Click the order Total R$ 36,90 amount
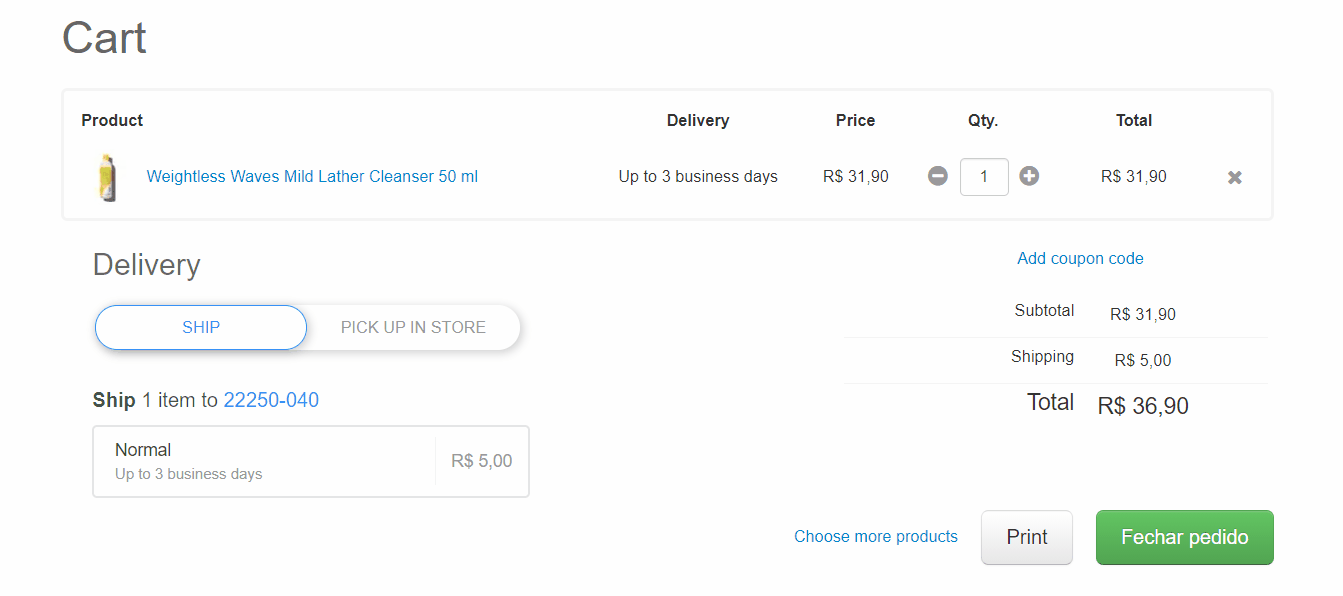The width and height of the screenshot is (1343, 596). point(1143,406)
